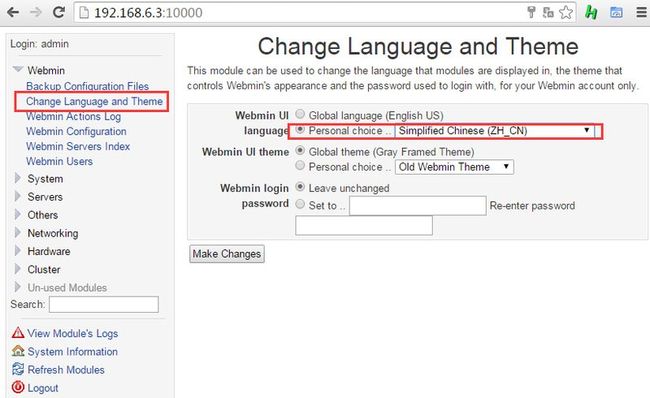Click the Login: admin text
The width and height of the screenshot is (650, 398).
pos(40,44)
